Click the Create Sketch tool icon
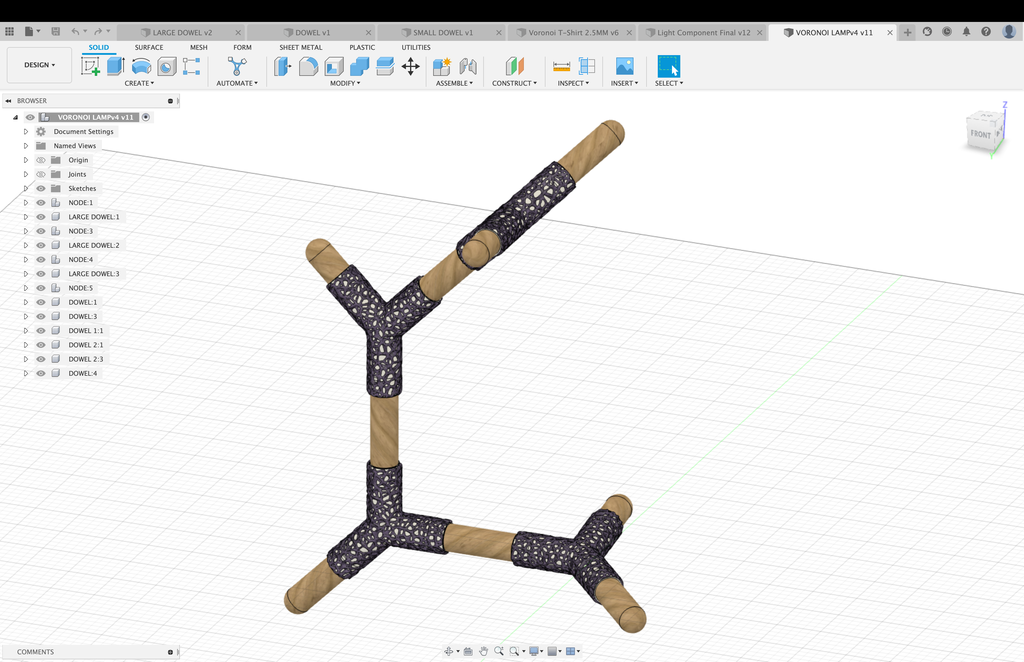The height and width of the screenshot is (662, 1024). 90,66
